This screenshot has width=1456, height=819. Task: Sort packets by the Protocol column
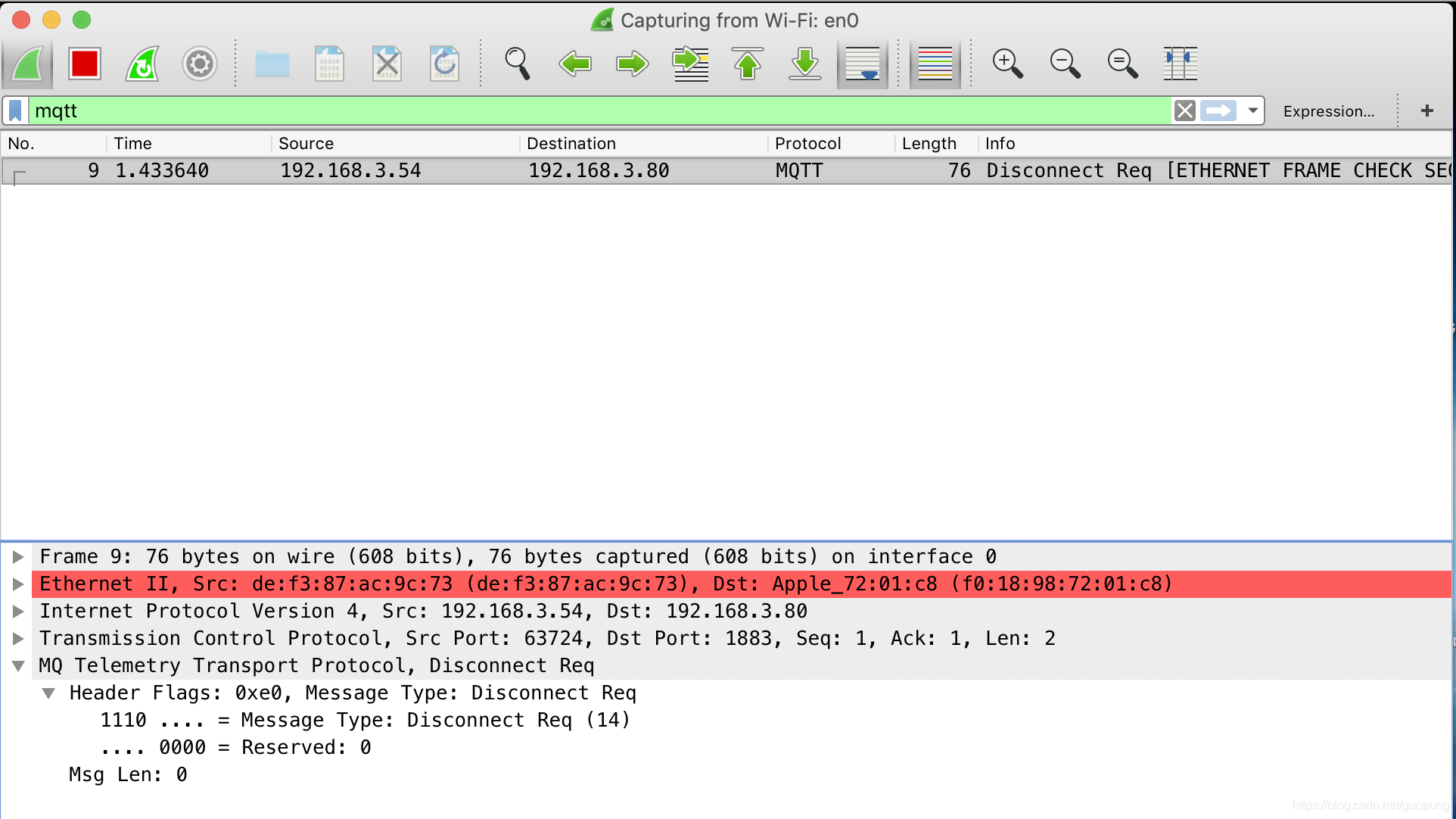(x=807, y=144)
